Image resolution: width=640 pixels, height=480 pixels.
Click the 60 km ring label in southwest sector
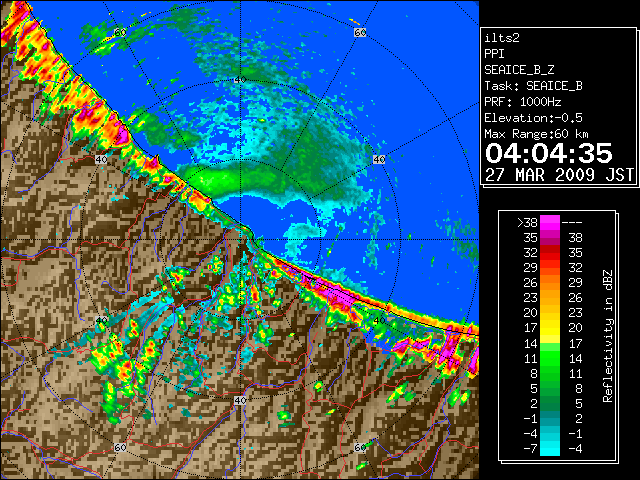120,447
